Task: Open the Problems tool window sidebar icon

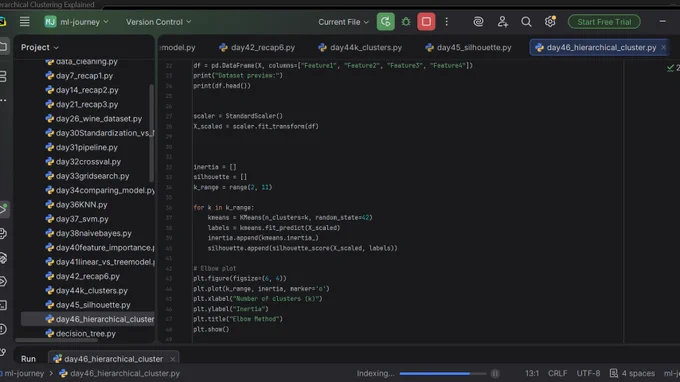Action: tap(3, 330)
